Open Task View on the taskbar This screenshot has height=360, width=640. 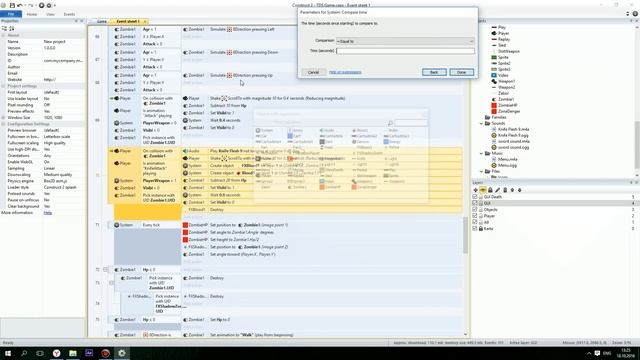(x=40, y=353)
